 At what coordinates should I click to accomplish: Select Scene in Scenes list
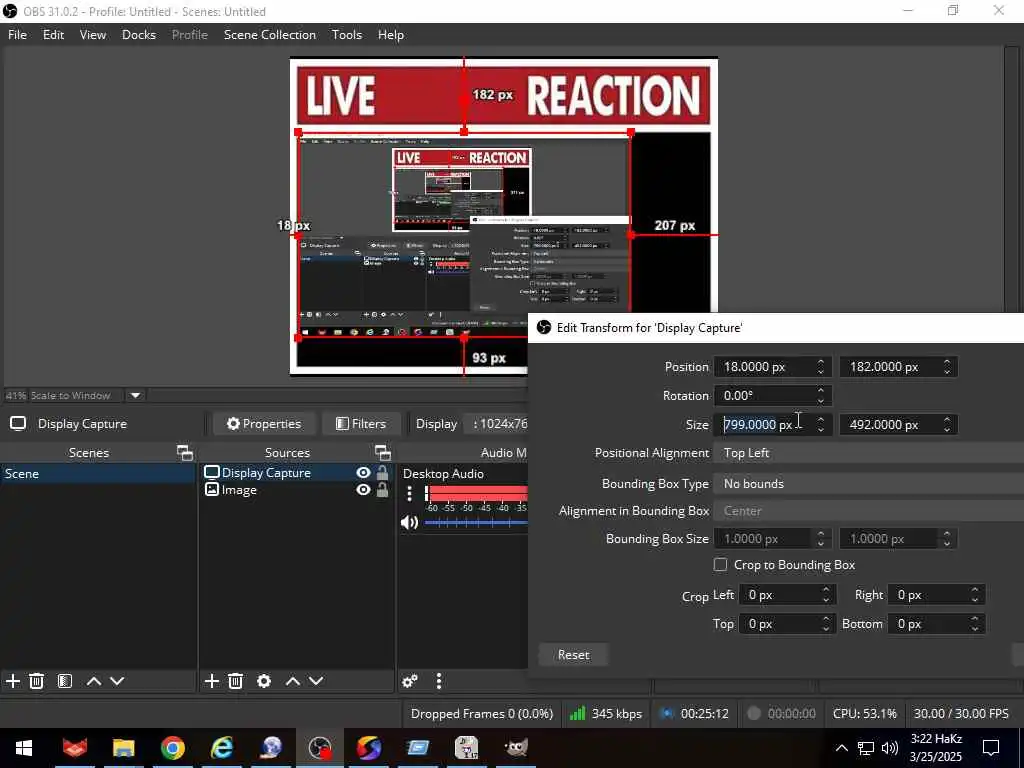[98, 473]
